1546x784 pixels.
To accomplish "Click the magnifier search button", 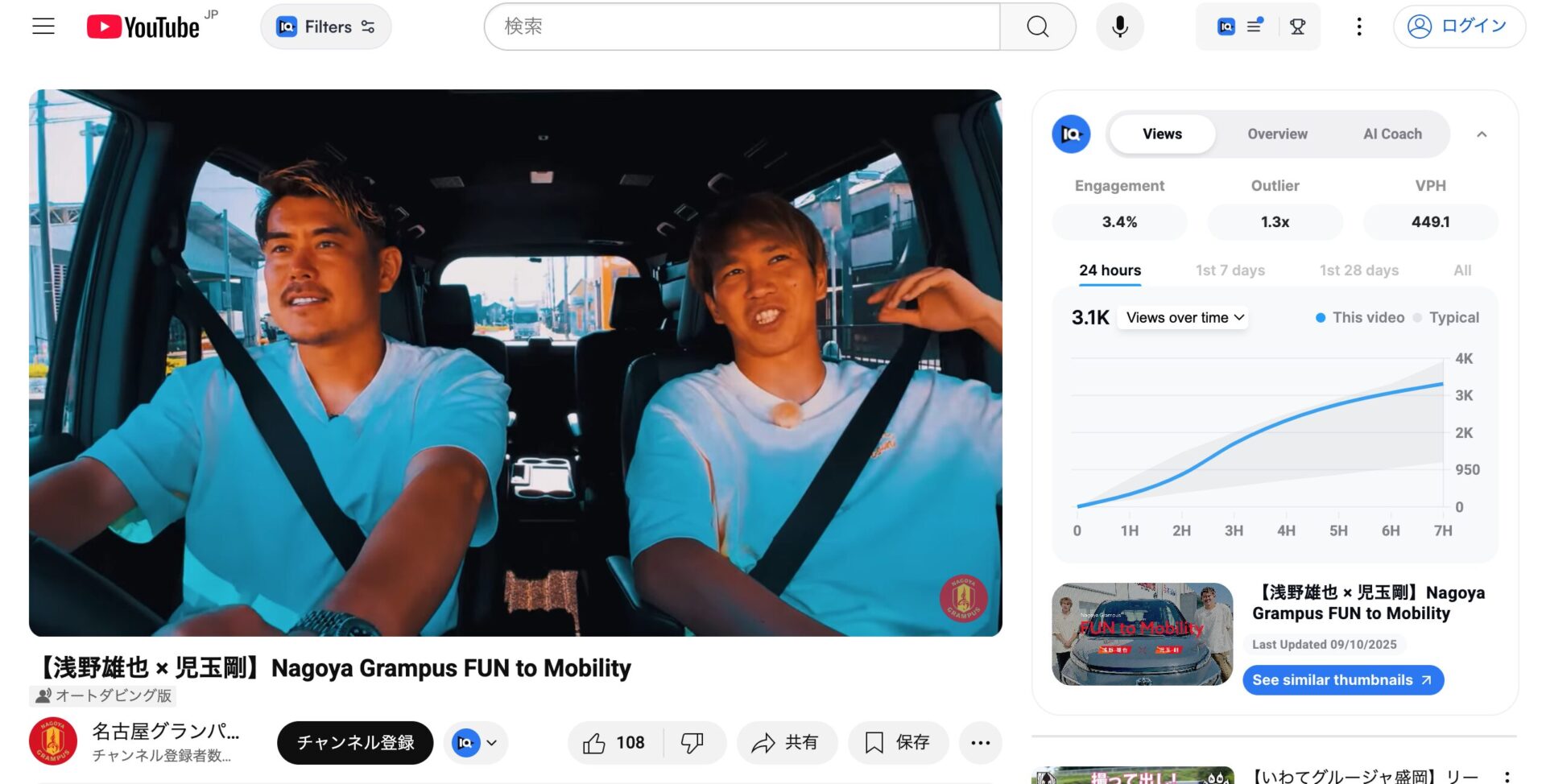I will pyautogui.click(x=1038, y=27).
